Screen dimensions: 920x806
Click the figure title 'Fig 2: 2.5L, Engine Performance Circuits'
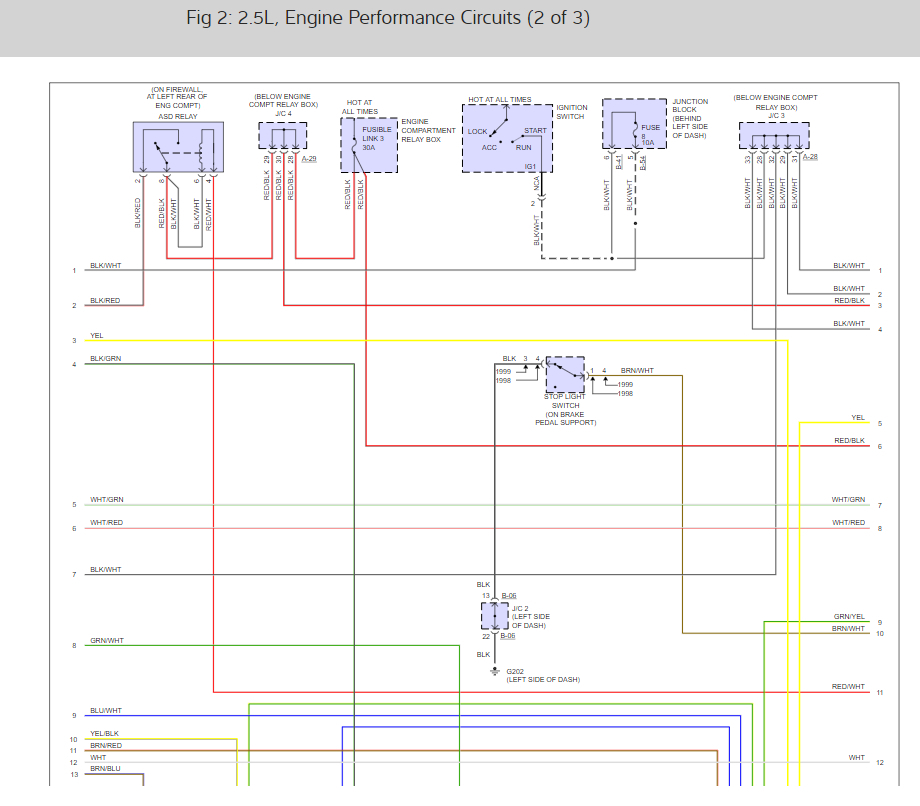(x=388, y=18)
